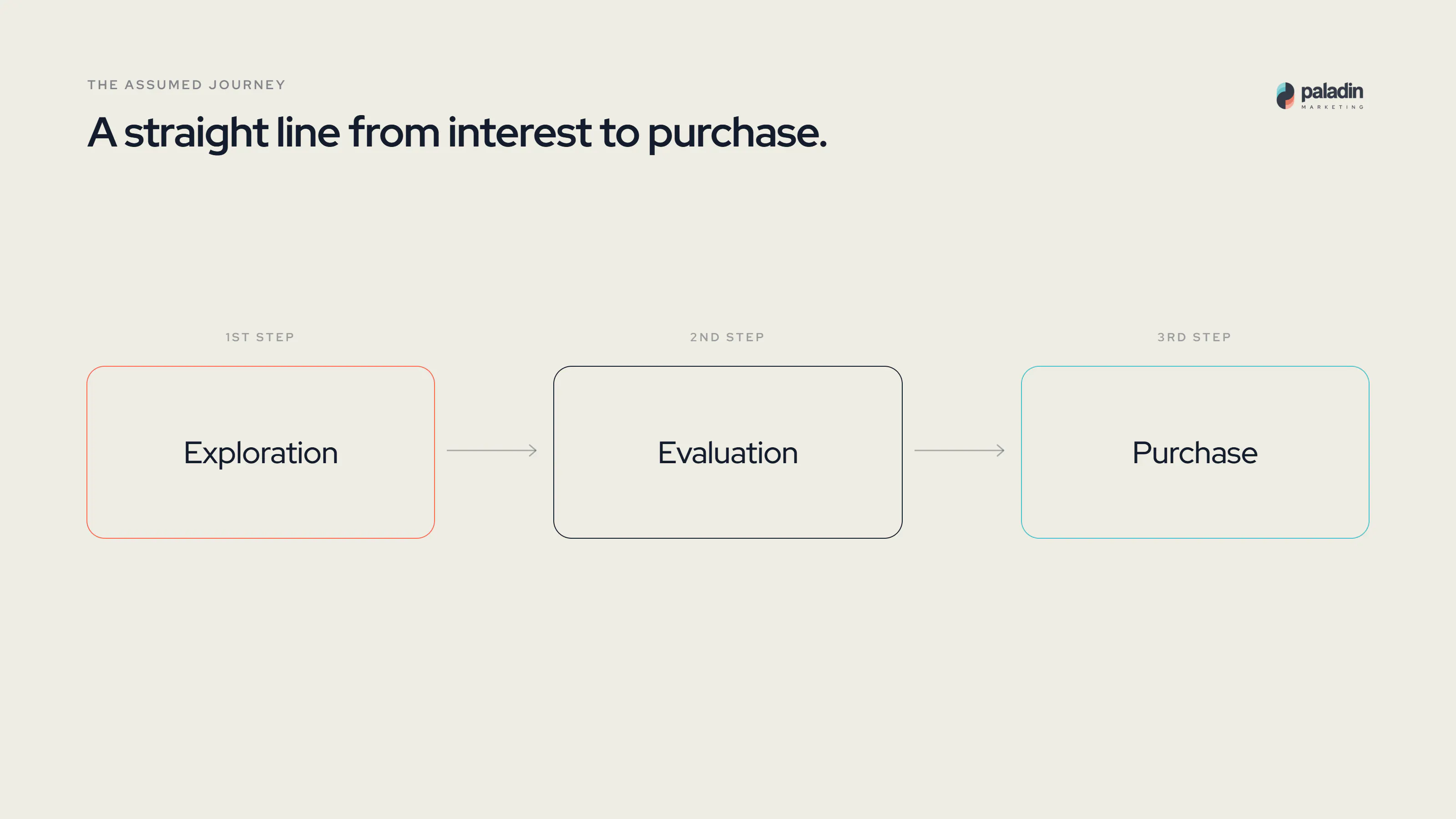Click the Paladin swirl logo icon

(1285, 96)
